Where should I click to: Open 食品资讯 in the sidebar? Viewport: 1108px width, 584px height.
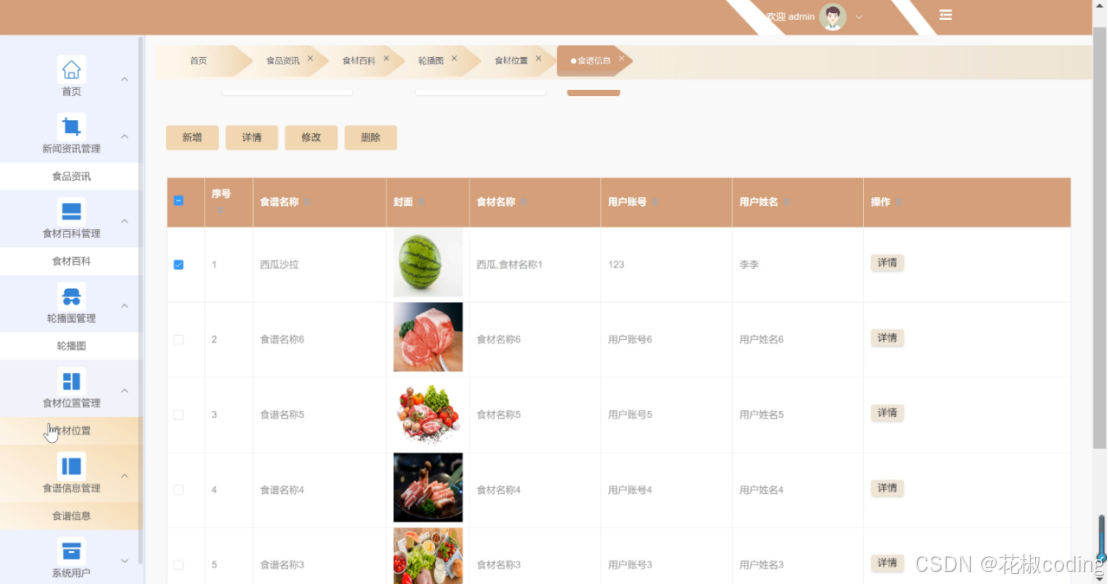tap(71, 176)
